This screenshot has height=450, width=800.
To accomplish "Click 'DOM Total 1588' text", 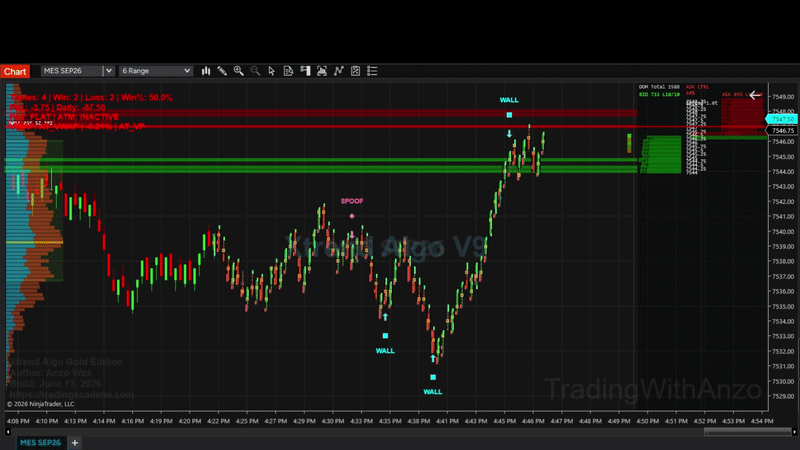I will (659, 87).
